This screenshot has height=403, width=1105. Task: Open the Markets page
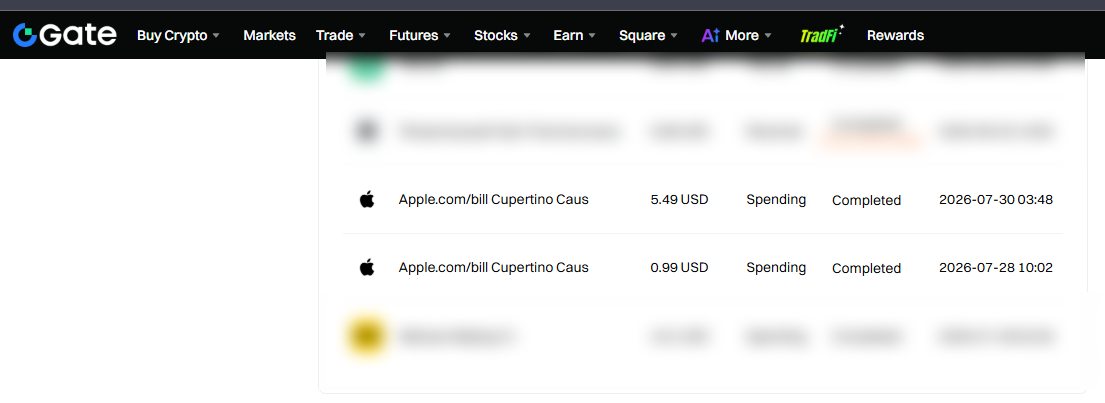point(269,35)
